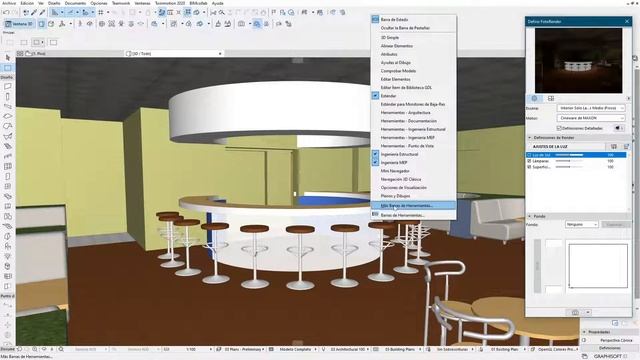
Task: Choose Ocultar la Barra de Pestañas
Action: click(413, 28)
